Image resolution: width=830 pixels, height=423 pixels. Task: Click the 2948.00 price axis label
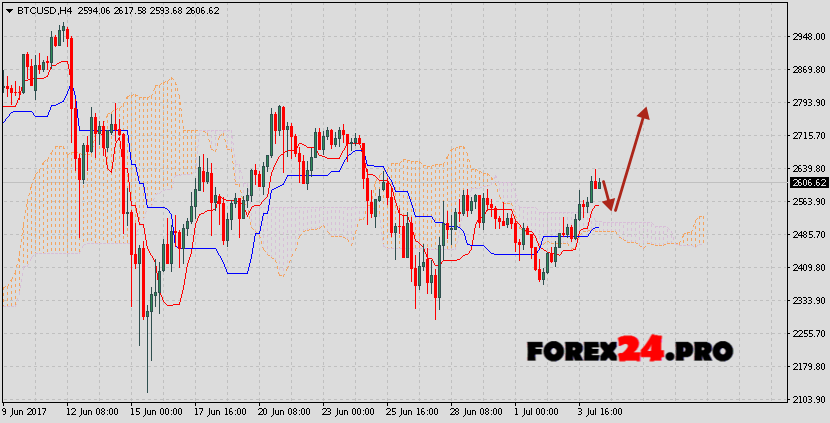click(807, 38)
